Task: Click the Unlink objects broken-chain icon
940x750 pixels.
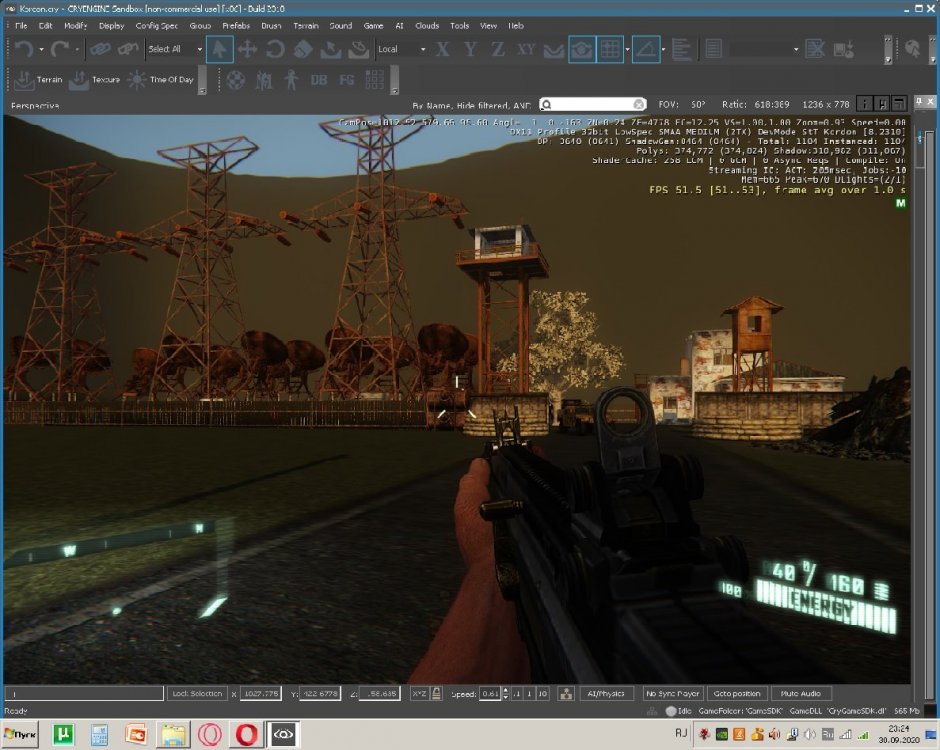Action: pyautogui.click(x=128, y=49)
